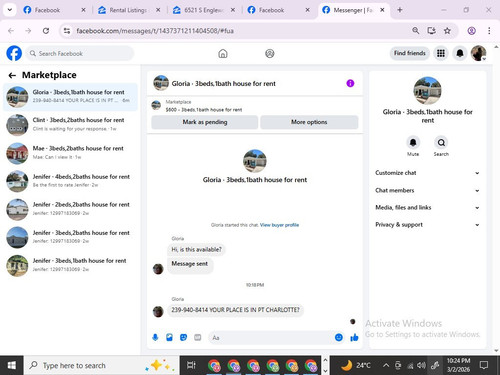Click the message text box Aa
Screen dimensions: 500x375
coord(271,338)
